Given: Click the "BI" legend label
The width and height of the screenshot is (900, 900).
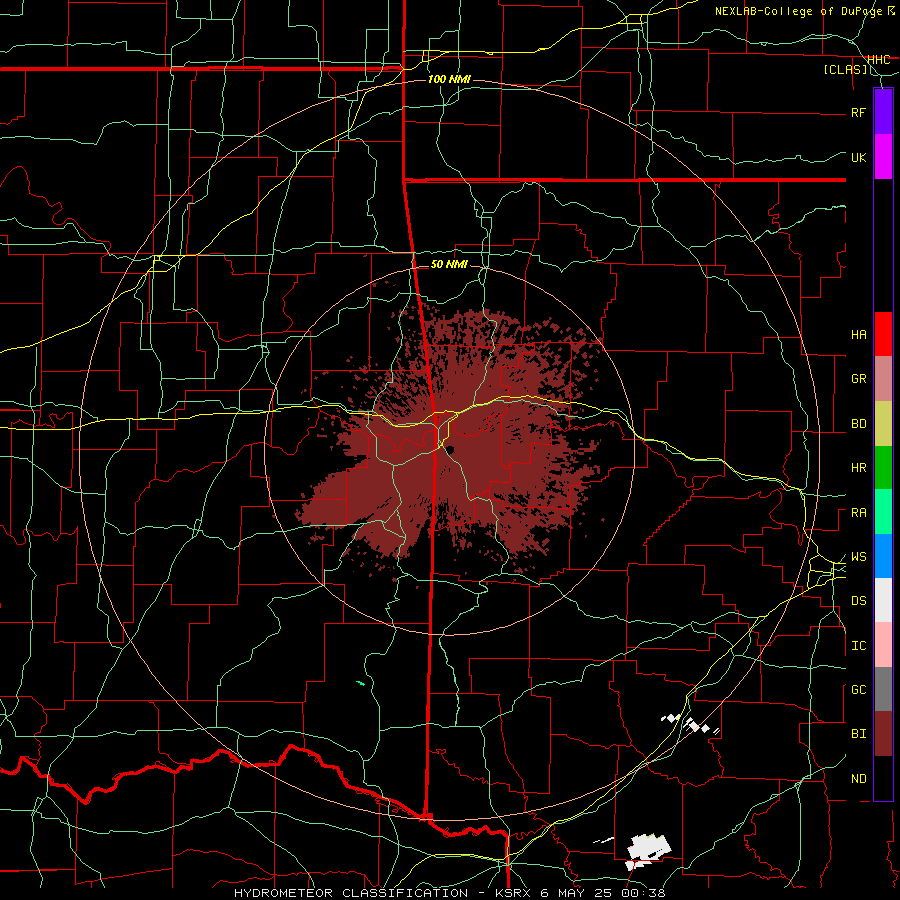Looking at the screenshot, I should tap(858, 734).
